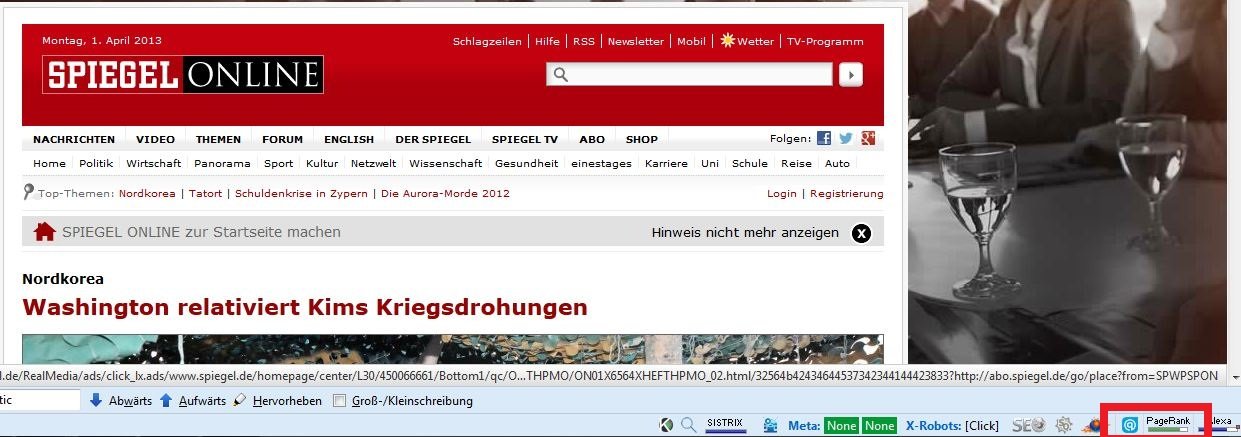Click the second green None meta badge
The width and height of the screenshot is (1241, 437).
(880, 426)
